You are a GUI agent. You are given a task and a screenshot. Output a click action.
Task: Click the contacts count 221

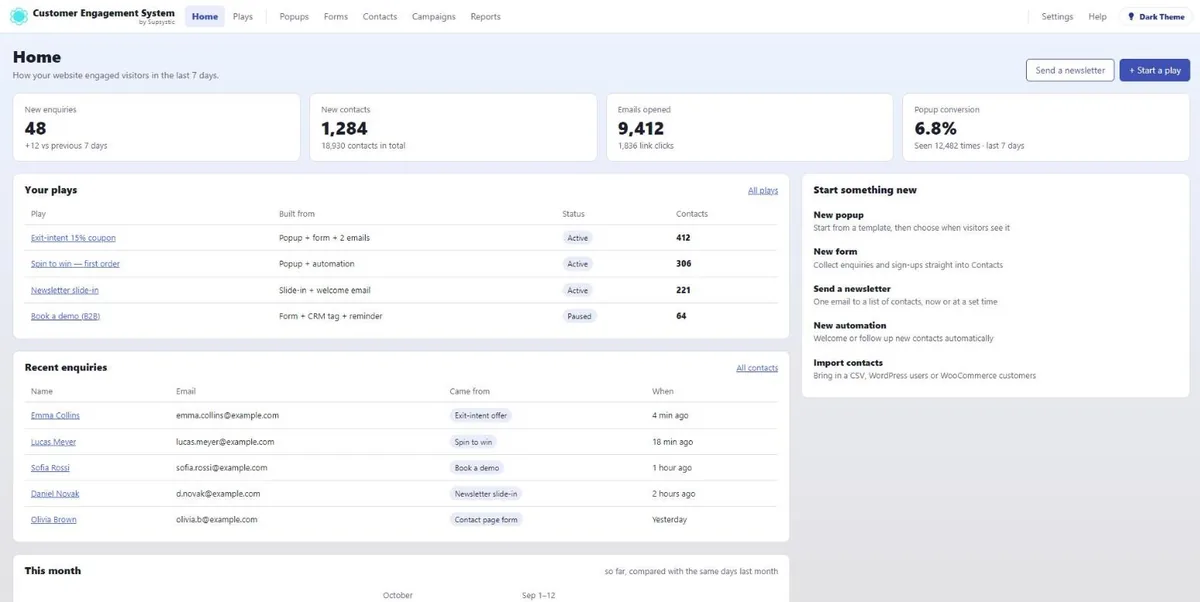pos(683,290)
